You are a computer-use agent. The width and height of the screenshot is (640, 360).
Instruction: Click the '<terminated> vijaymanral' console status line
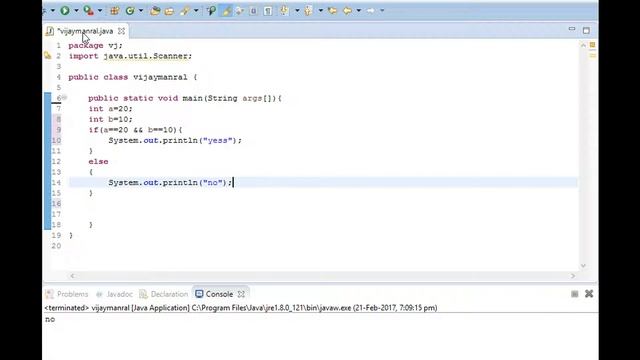tap(241, 308)
